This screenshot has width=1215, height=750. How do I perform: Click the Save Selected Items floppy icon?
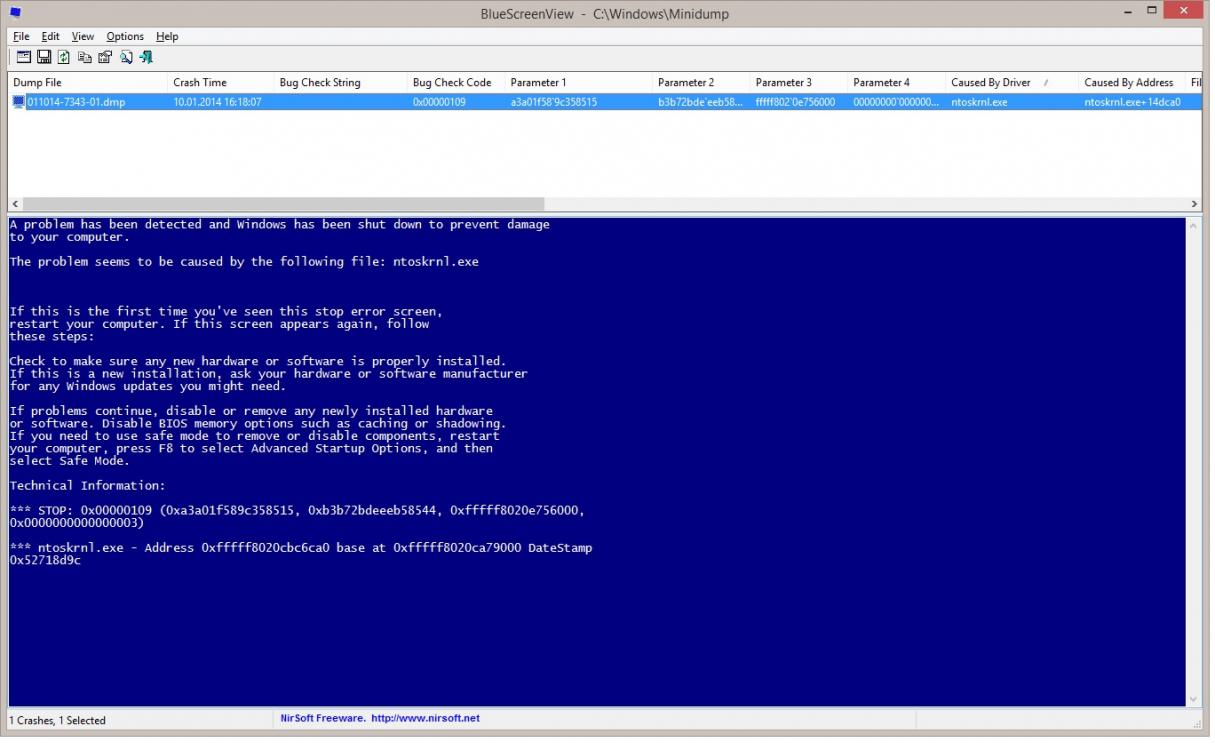tap(44, 57)
